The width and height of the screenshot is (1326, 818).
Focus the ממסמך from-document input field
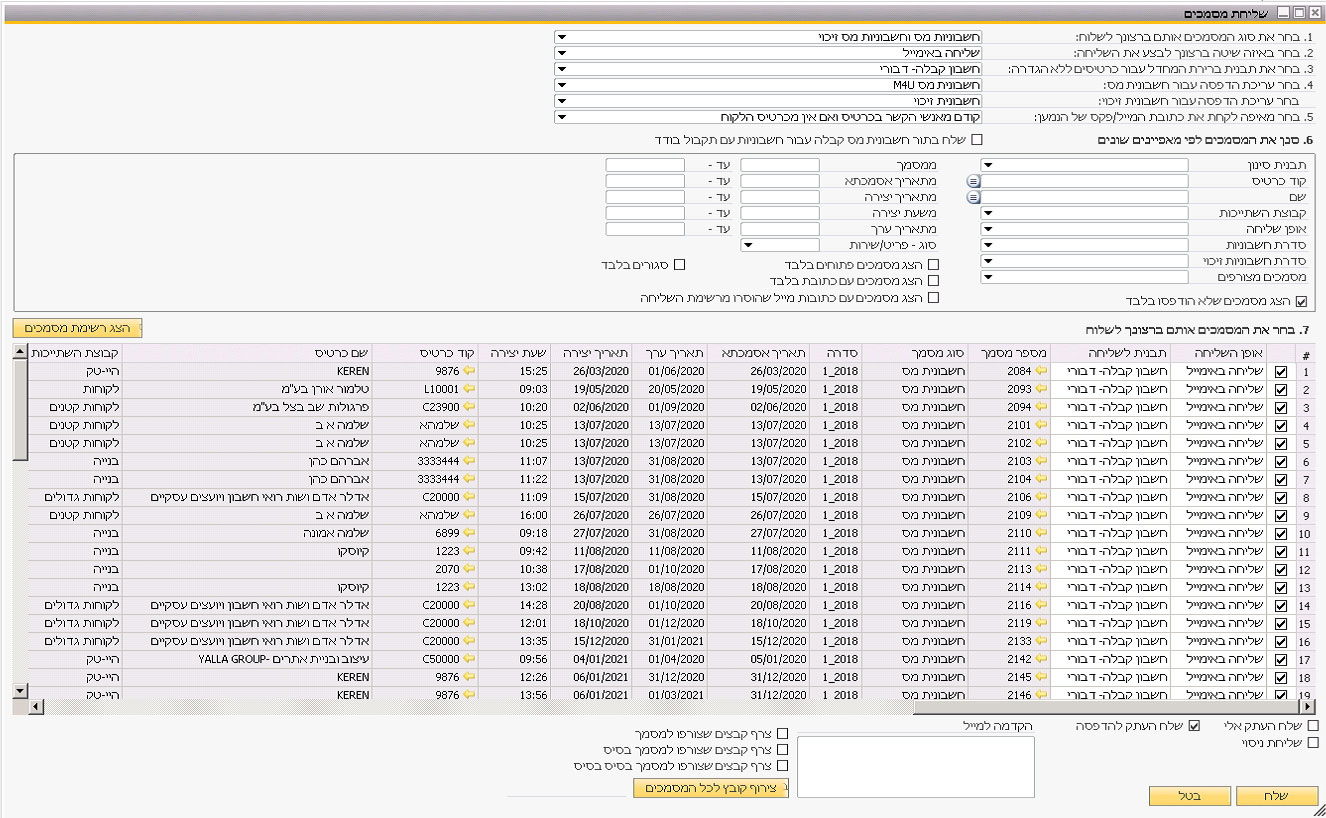[x=779, y=165]
